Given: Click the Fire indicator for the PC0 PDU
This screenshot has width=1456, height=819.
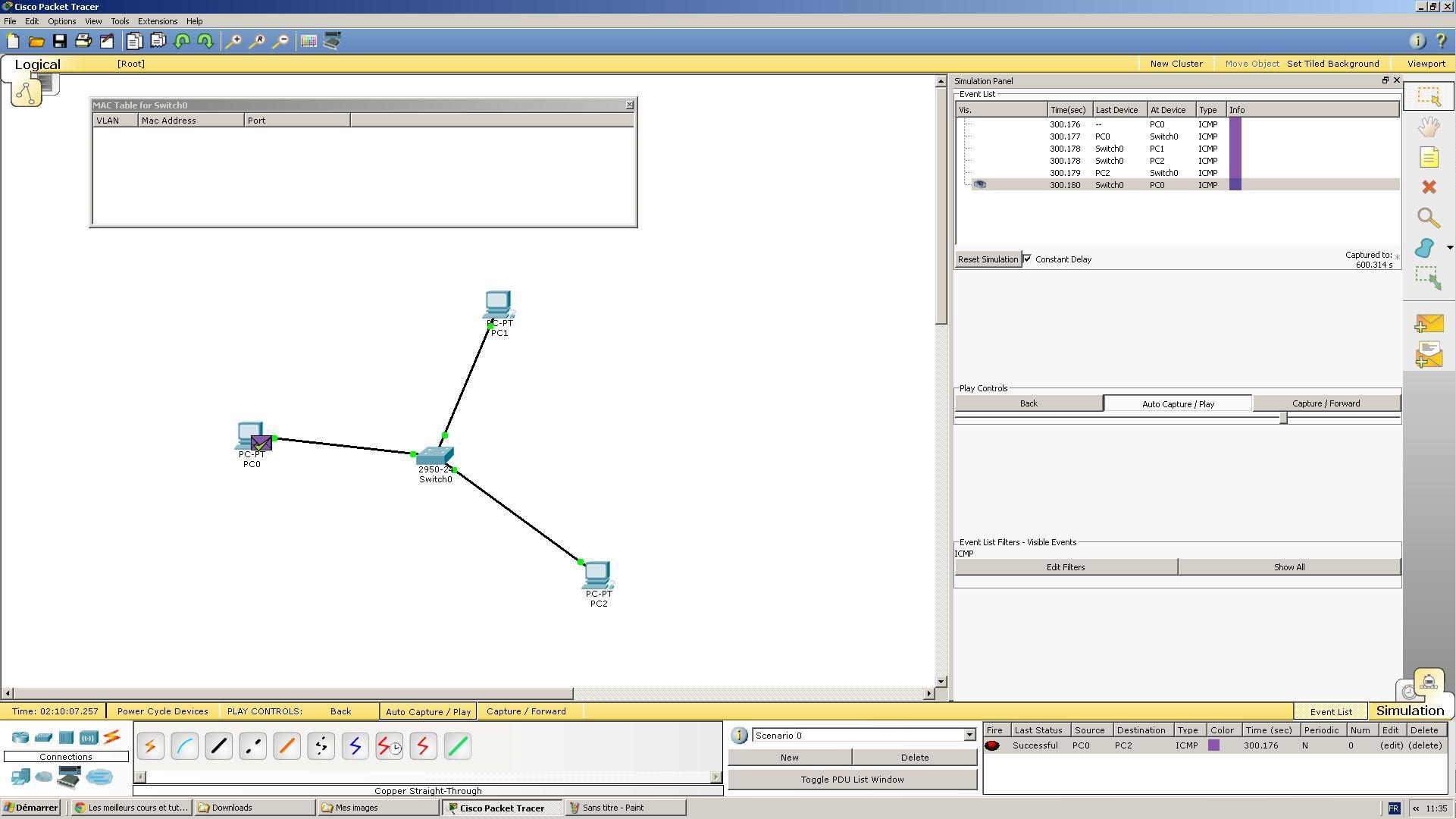Looking at the screenshot, I should 992,746.
